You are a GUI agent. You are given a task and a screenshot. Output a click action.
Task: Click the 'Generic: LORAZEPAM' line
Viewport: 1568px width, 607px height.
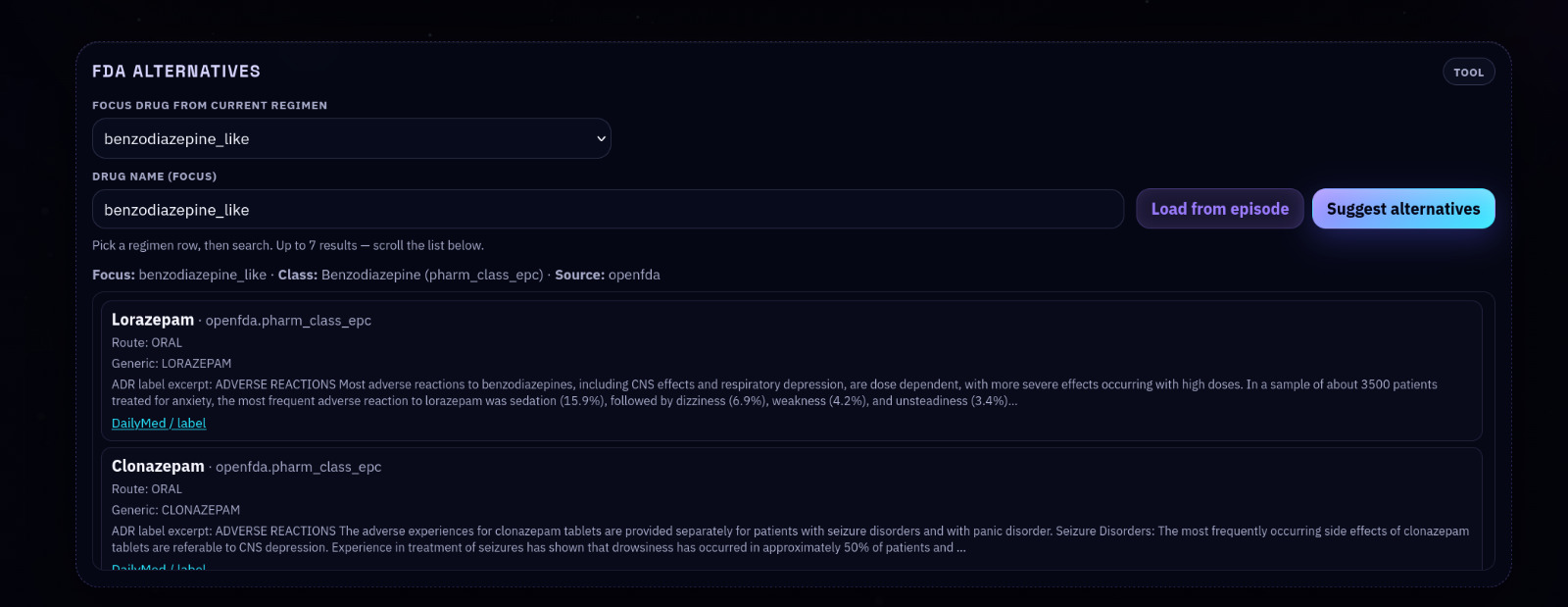pos(171,364)
